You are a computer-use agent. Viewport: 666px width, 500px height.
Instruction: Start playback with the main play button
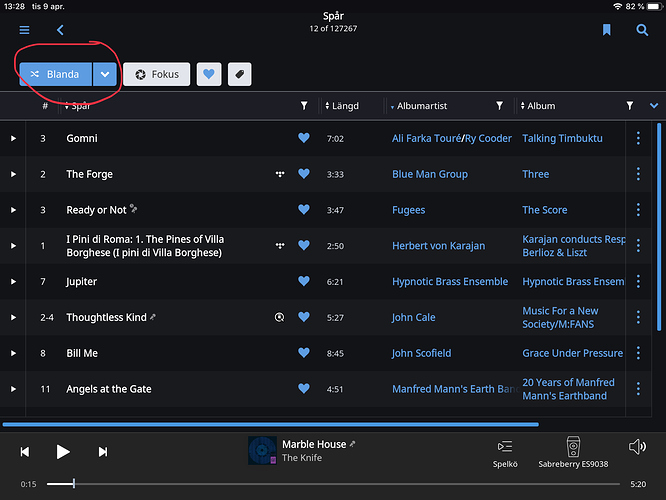63,452
